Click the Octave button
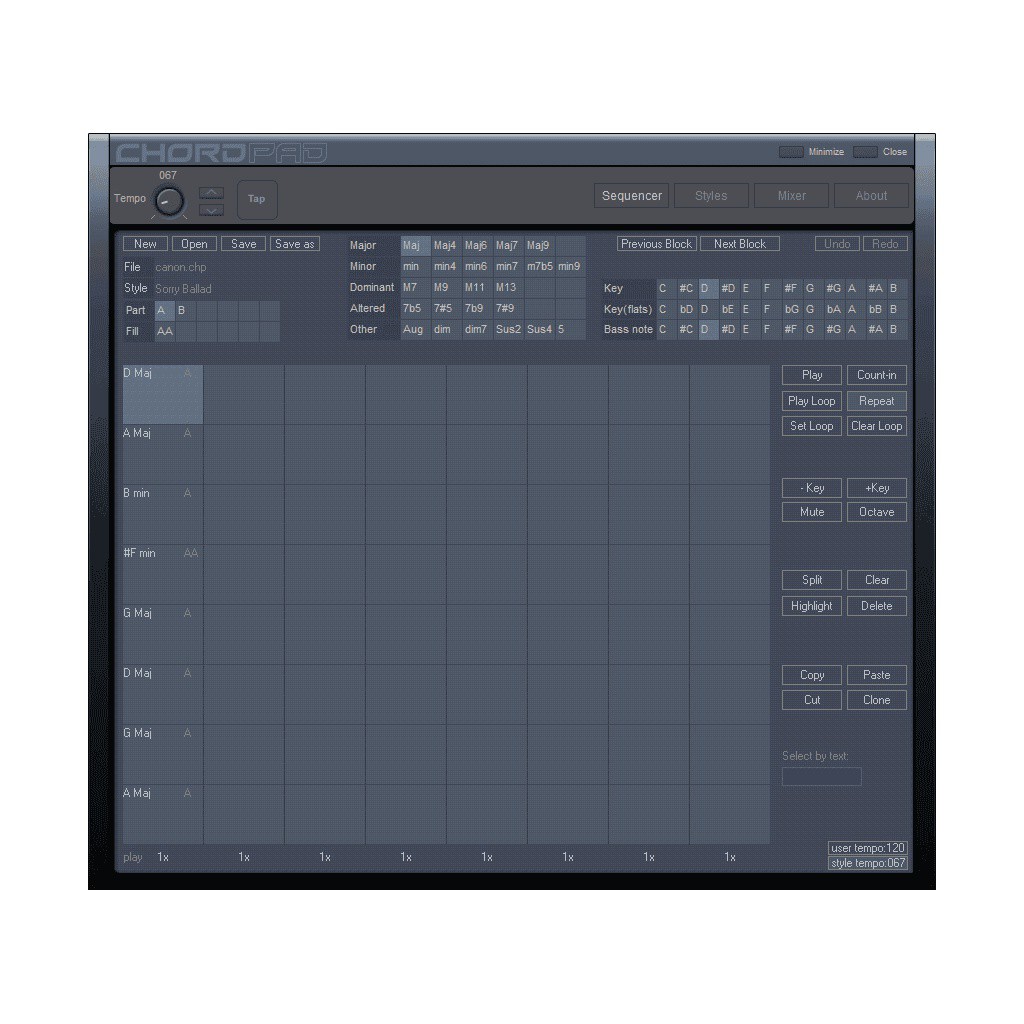The width and height of the screenshot is (1024, 1024). coord(876,512)
